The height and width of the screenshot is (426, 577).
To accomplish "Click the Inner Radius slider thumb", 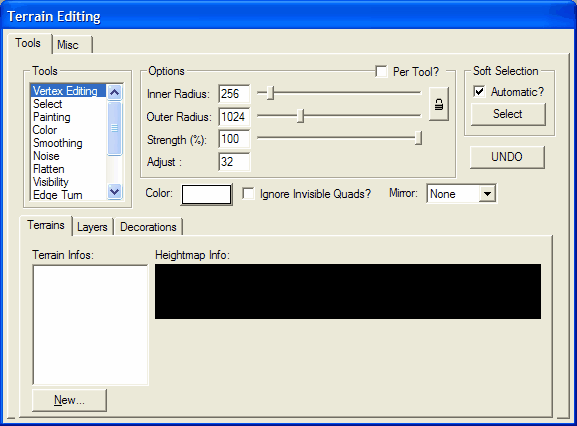I will [270, 93].
